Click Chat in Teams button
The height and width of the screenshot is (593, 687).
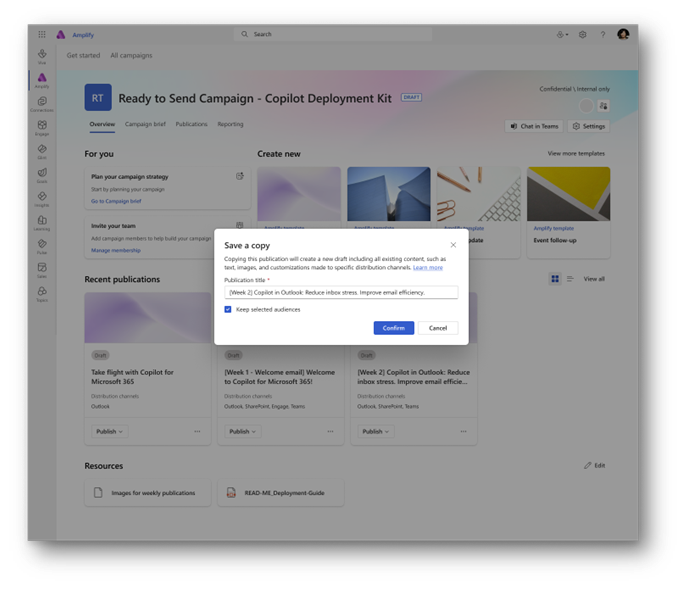[534, 126]
